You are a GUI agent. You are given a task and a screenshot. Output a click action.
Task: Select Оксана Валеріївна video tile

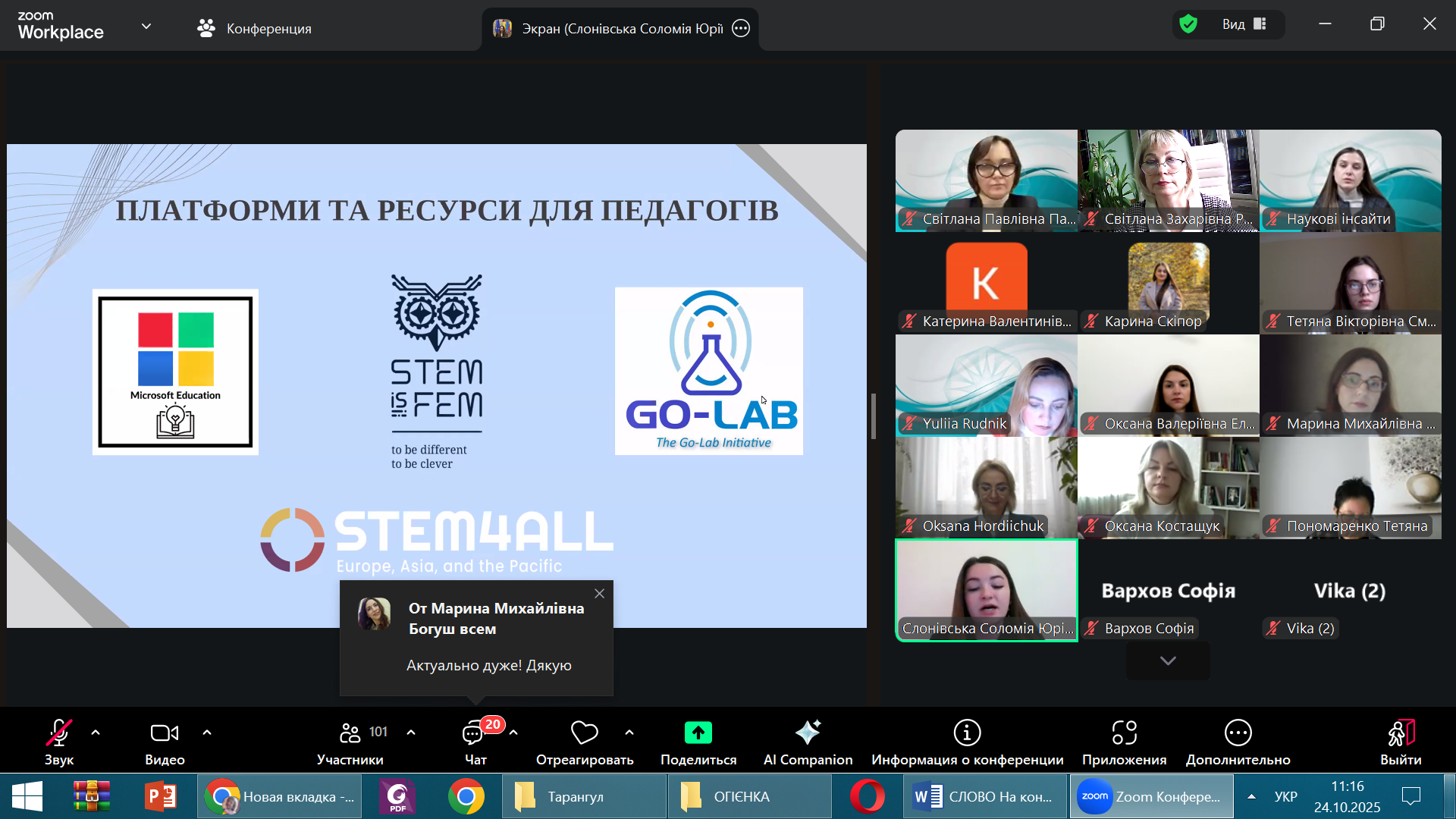point(1168,385)
